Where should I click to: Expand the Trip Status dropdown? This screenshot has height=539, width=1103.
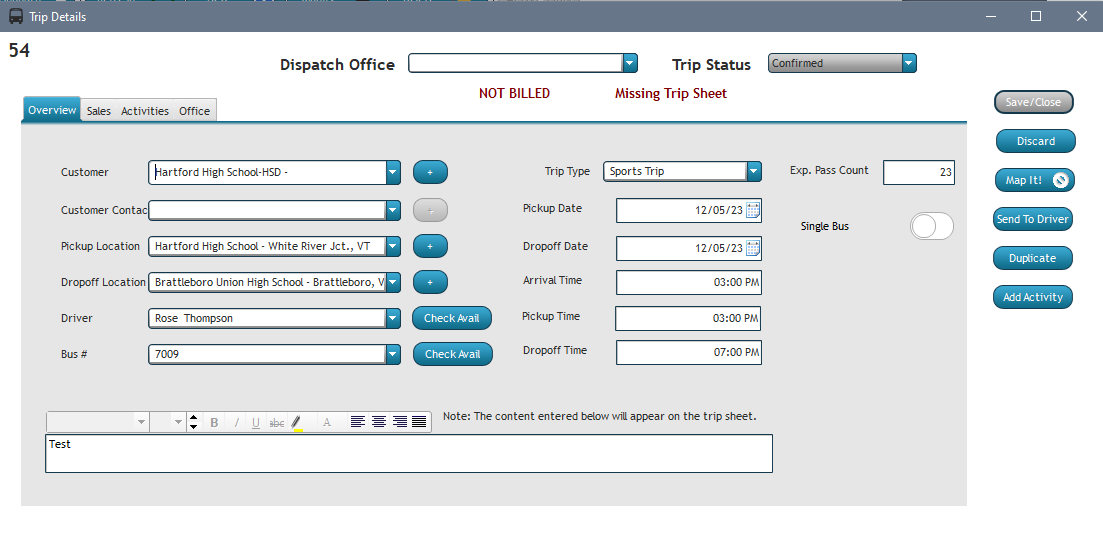click(908, 63)
